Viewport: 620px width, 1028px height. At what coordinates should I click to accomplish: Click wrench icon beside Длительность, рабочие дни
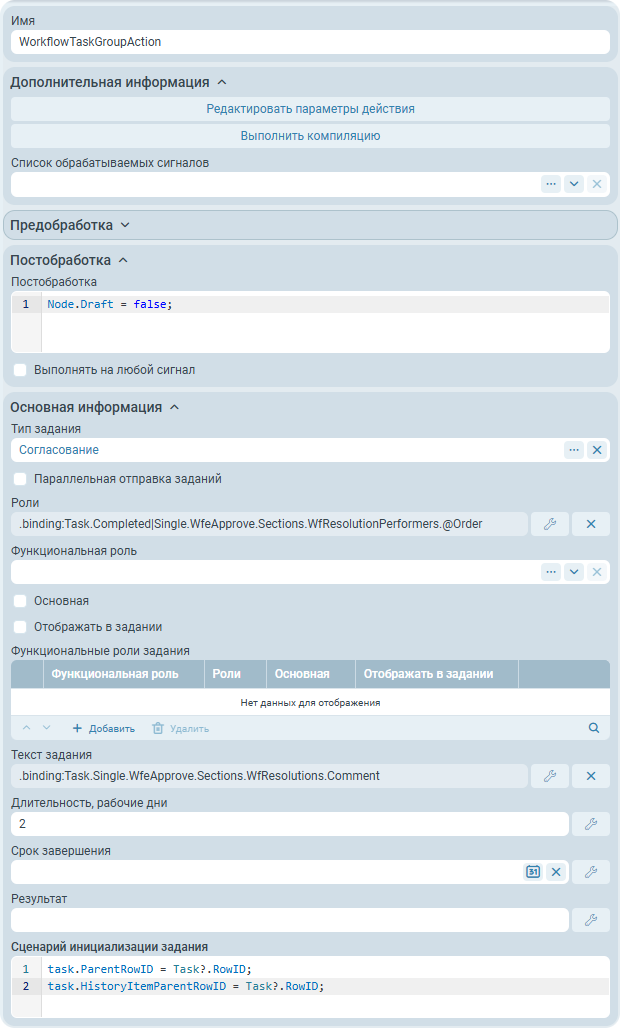click(590, 824)
